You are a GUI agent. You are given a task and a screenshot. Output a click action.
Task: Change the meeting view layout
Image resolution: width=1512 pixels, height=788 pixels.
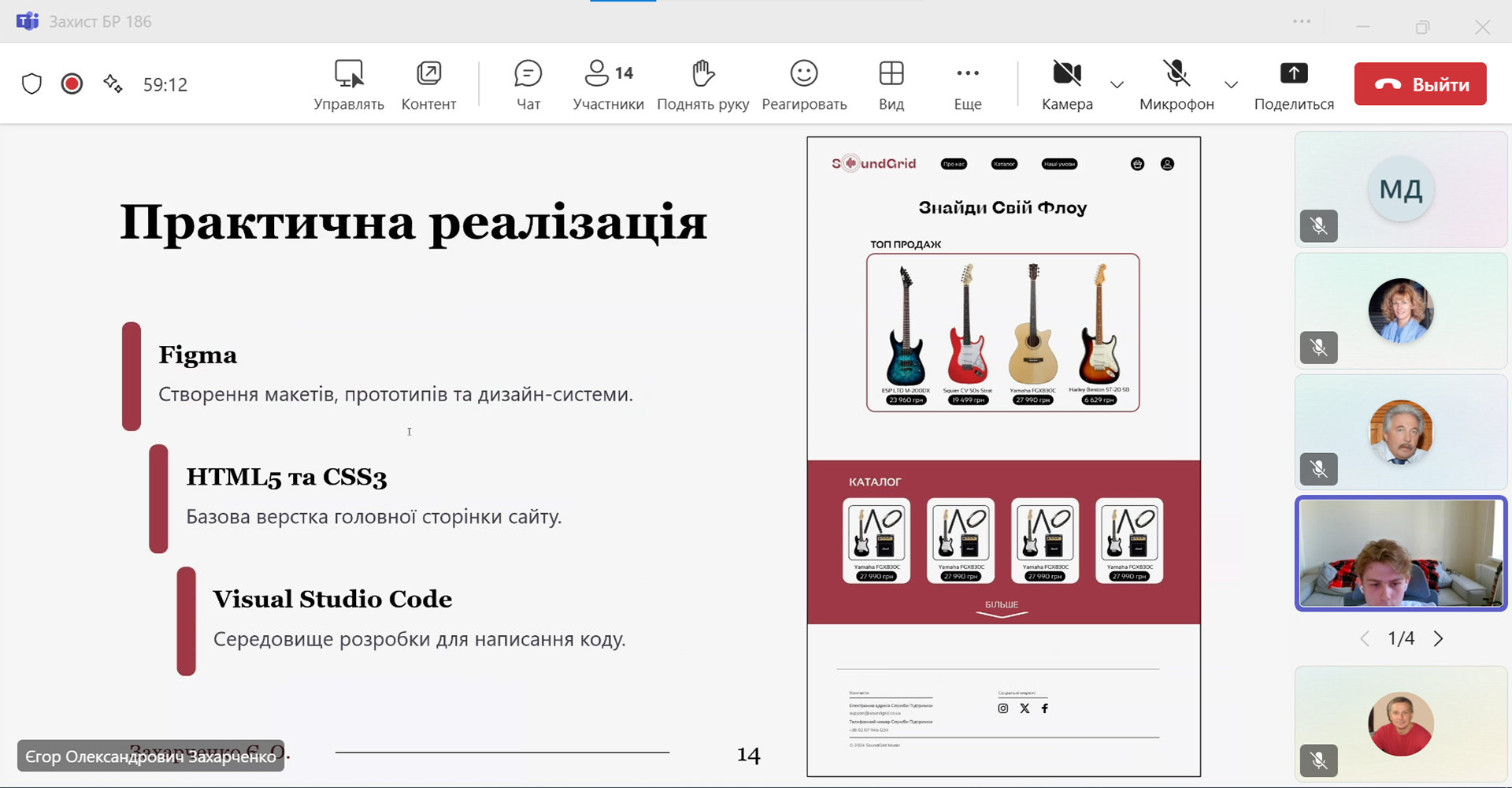[x=891, y=84]
